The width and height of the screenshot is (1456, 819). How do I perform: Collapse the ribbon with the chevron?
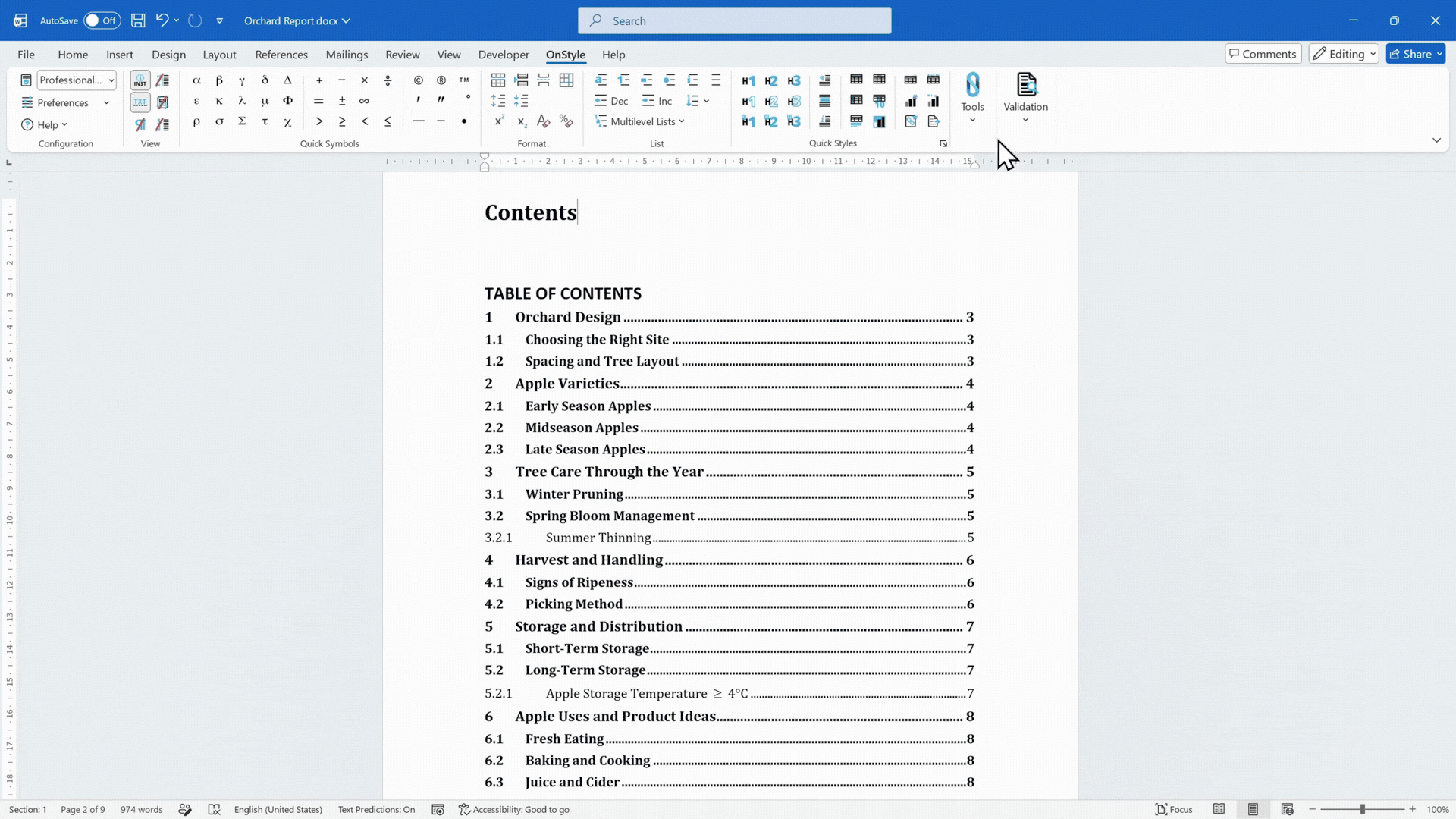tap(1436, 140)
